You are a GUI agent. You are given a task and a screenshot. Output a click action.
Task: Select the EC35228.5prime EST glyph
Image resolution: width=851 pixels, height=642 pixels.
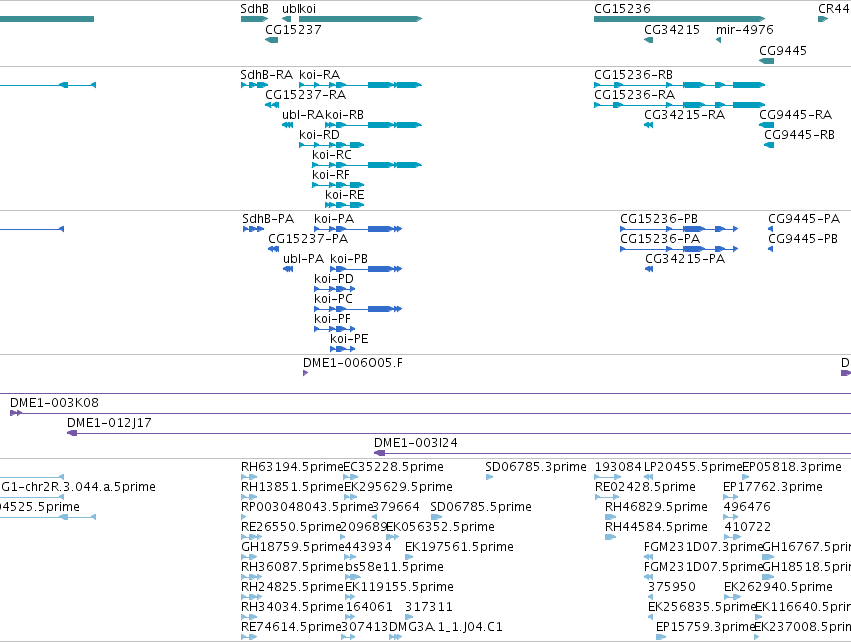click(350, 477)
